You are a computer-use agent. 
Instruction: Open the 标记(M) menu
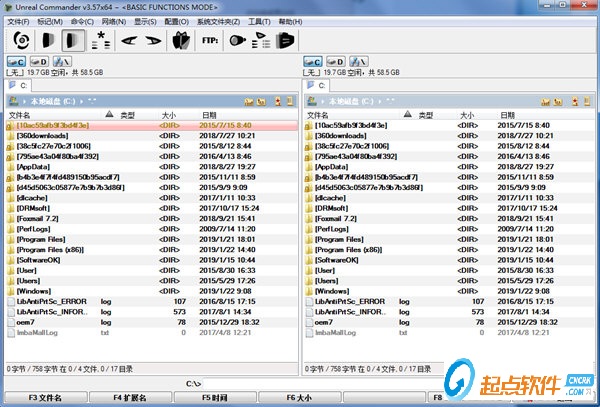coord(50,22)
